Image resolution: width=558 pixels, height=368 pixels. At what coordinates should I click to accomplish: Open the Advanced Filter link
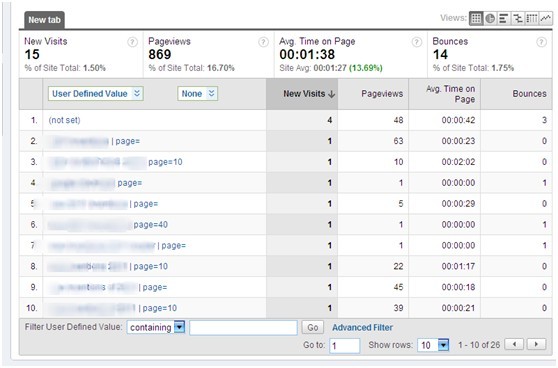coord(362,327)
